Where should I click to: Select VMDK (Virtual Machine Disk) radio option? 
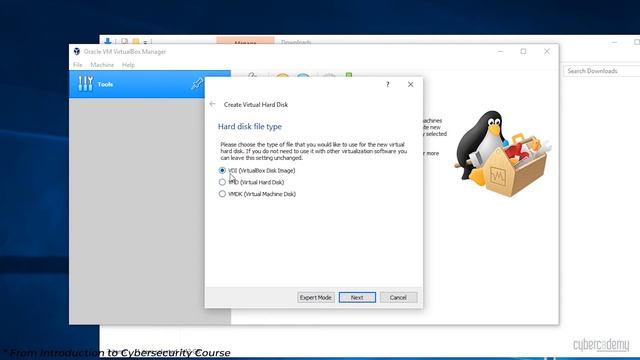(x=258, y=194)
